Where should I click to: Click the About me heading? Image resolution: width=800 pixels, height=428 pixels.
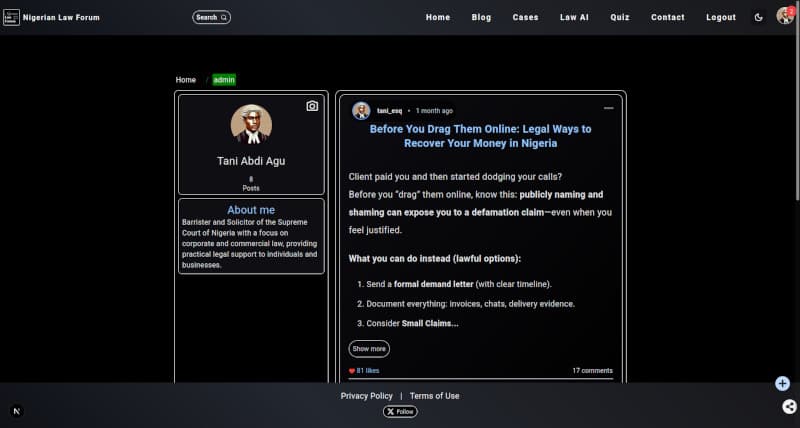pos(251,210)
